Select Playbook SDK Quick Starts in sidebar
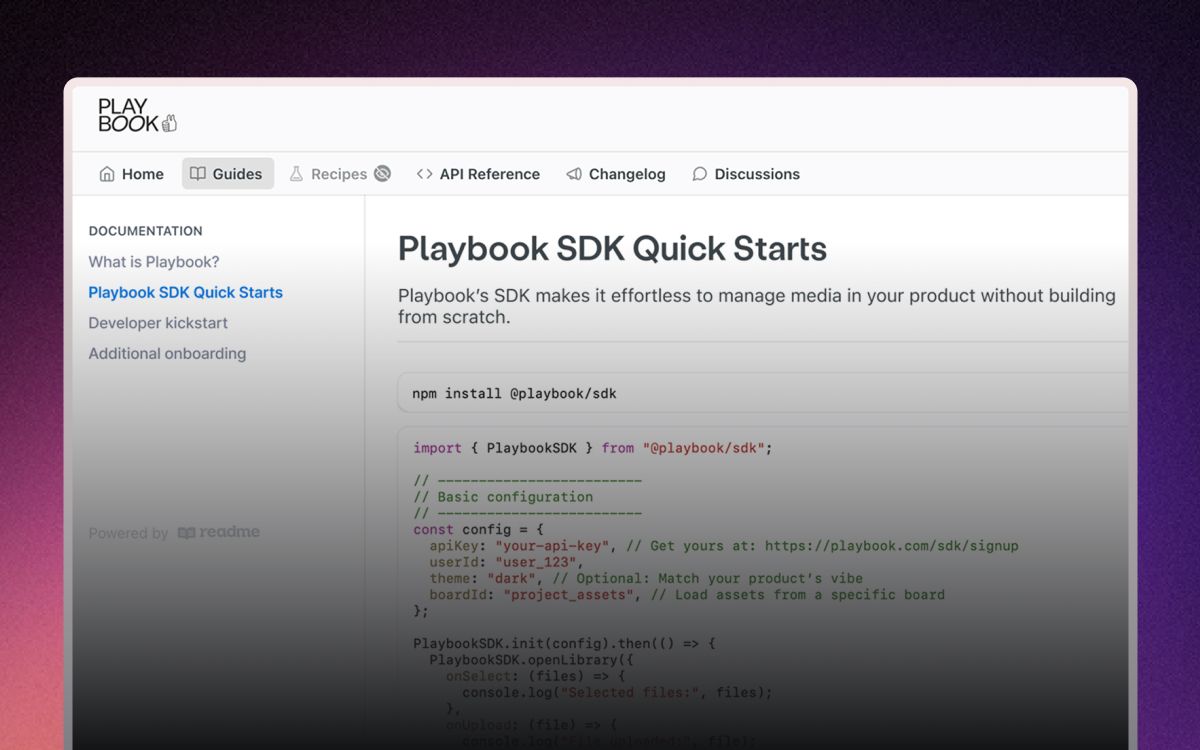The width and height of the screenshot is (1200, 750). pyautogui.click(x=186, y=293)
